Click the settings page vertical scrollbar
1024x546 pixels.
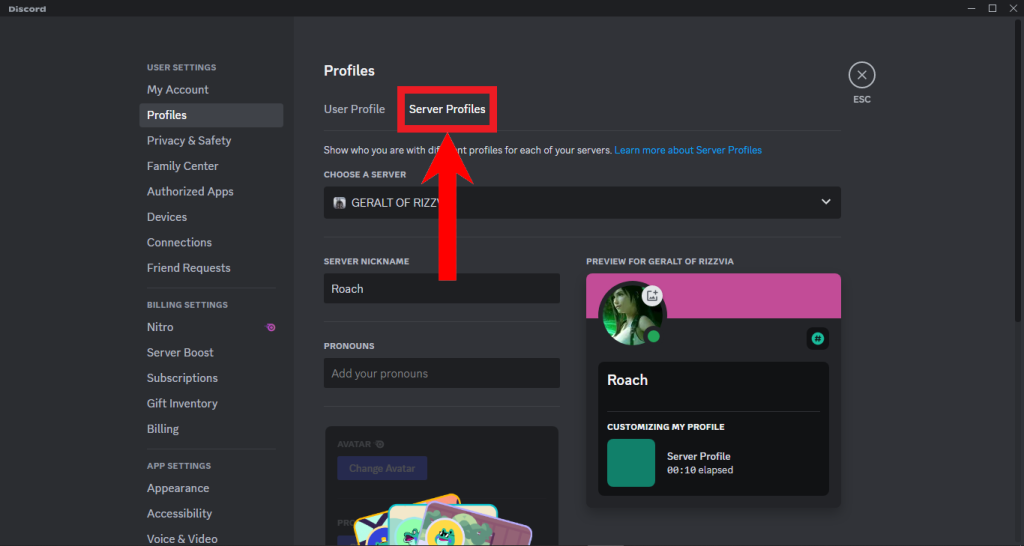click(x=1019, y=171)
